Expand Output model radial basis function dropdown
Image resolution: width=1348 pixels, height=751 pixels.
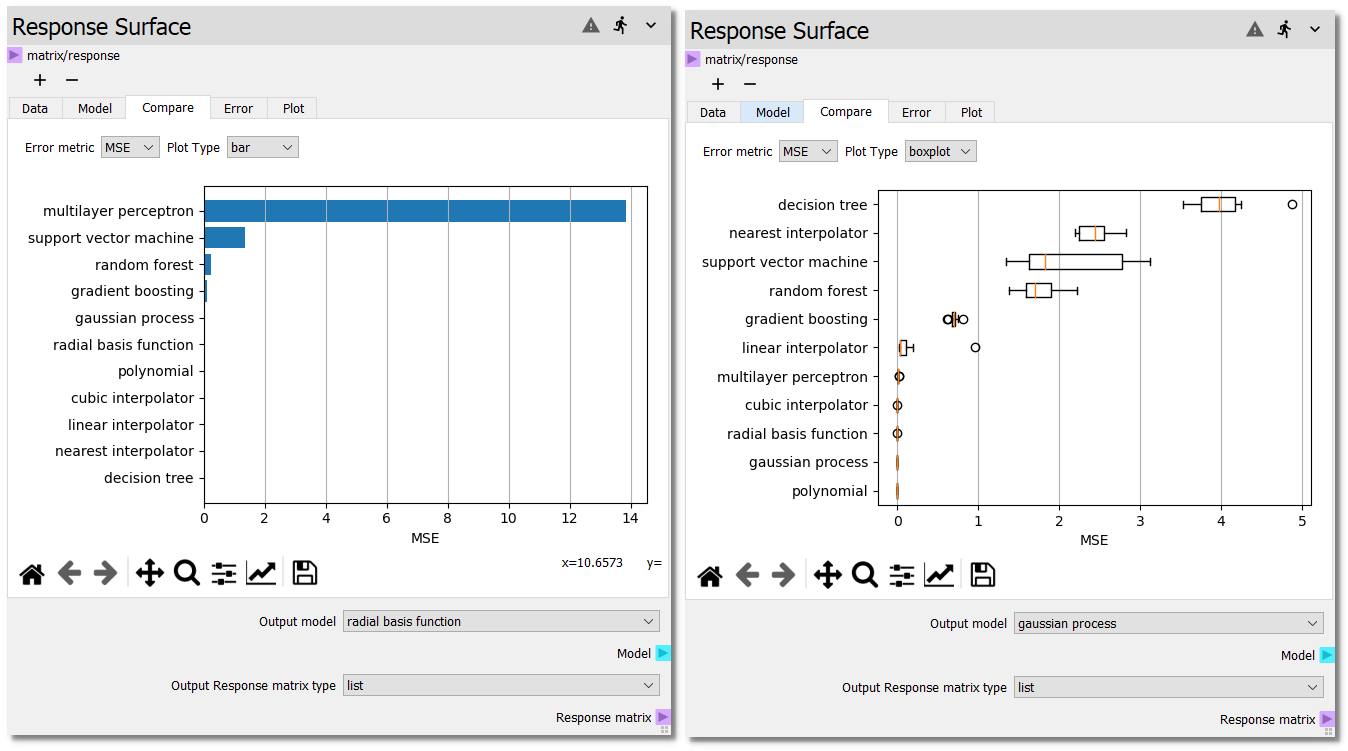pyautogui.click(x=500, y=621)
